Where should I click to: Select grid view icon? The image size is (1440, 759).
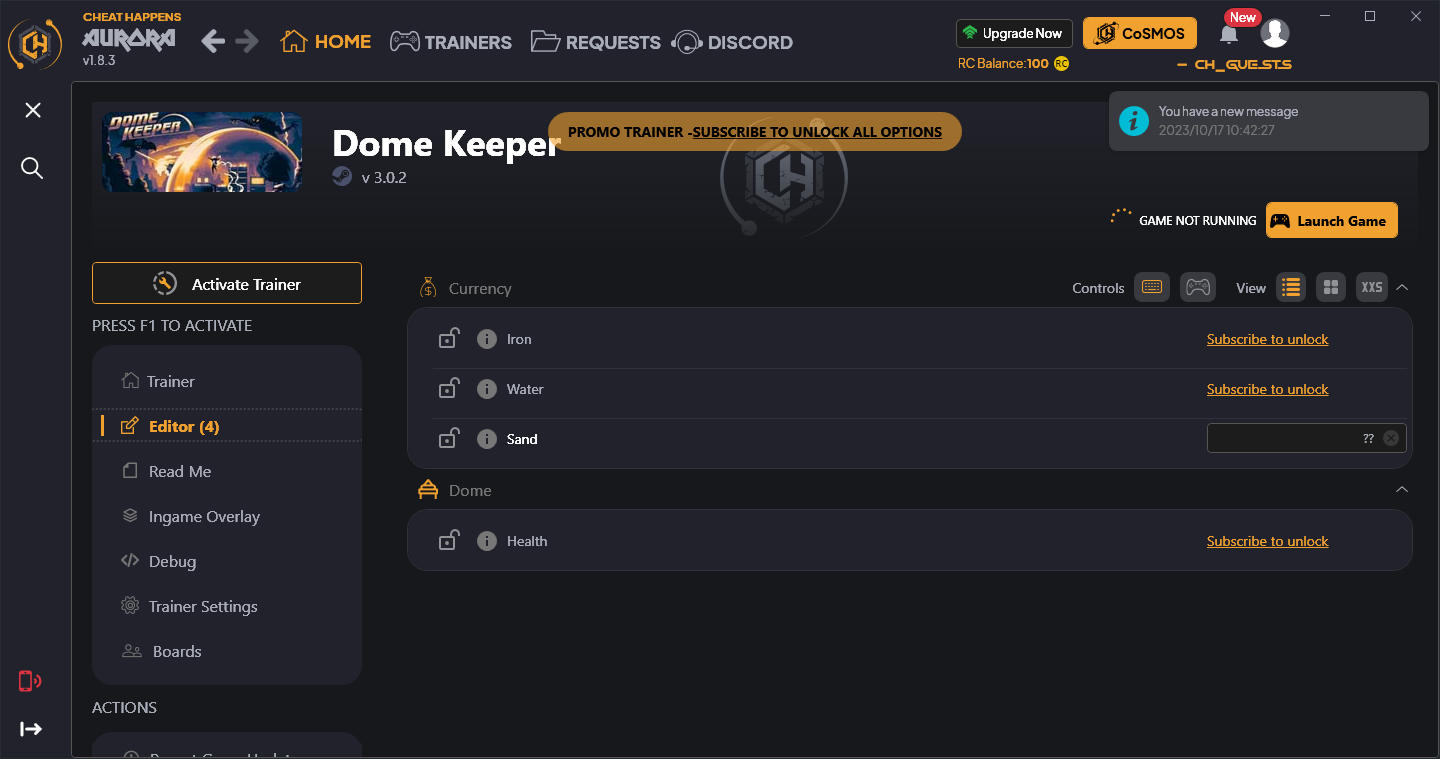(1331, 287)
